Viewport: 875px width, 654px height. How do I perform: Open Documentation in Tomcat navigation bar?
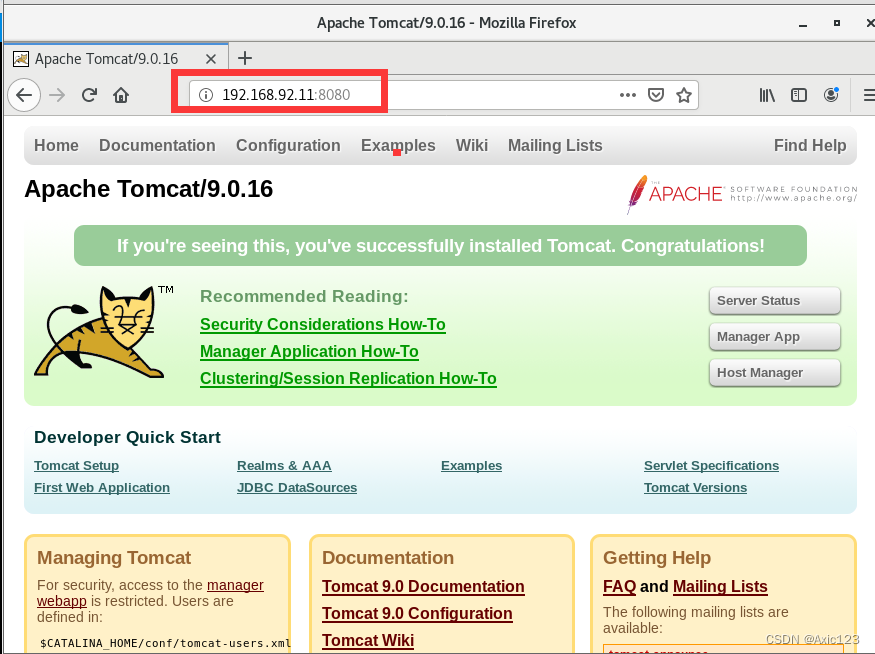click(x=157, y=145)
